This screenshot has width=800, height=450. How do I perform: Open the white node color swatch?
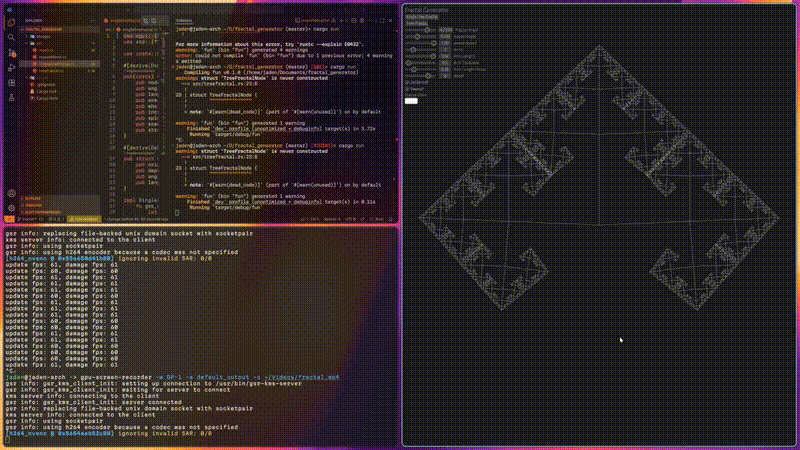(411, 101)
